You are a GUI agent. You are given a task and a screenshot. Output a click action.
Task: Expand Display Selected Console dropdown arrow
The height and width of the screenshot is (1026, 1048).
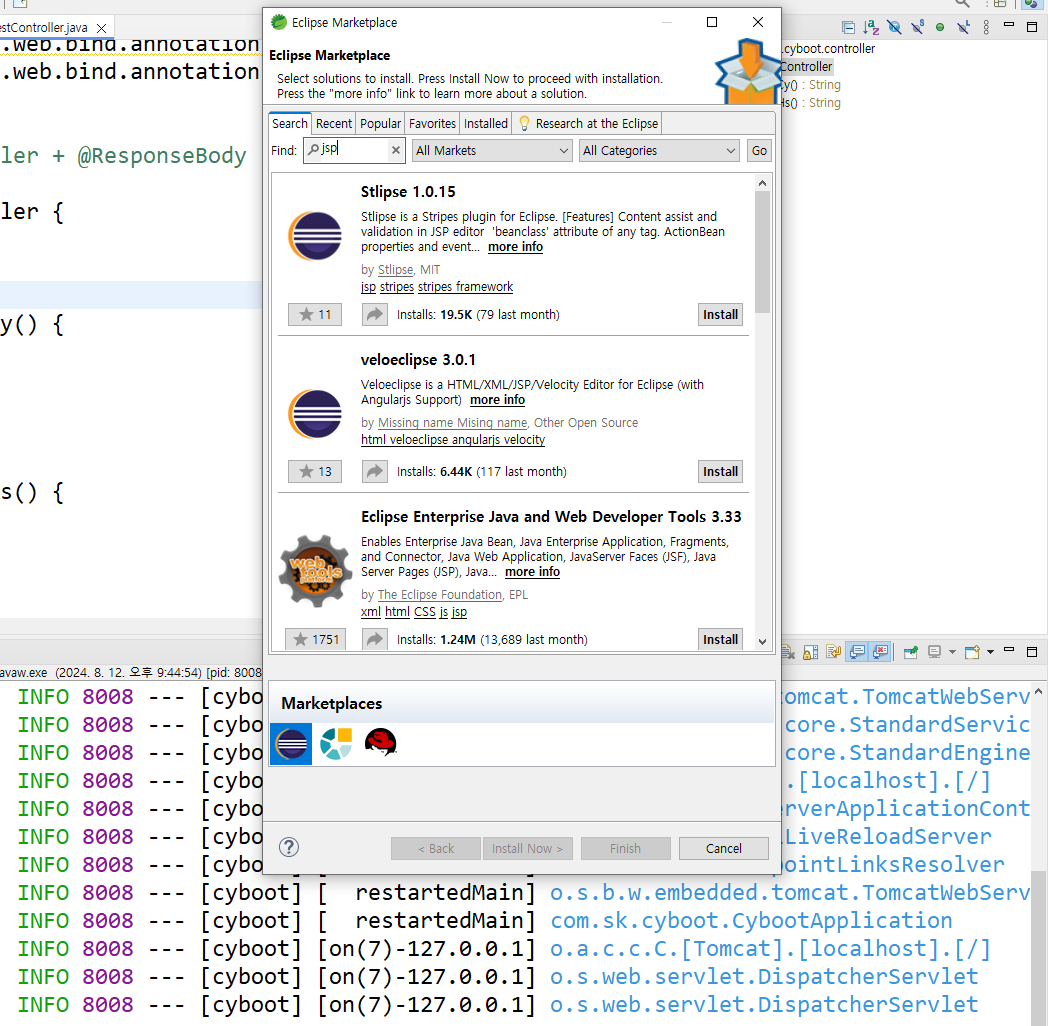[952, 652]
